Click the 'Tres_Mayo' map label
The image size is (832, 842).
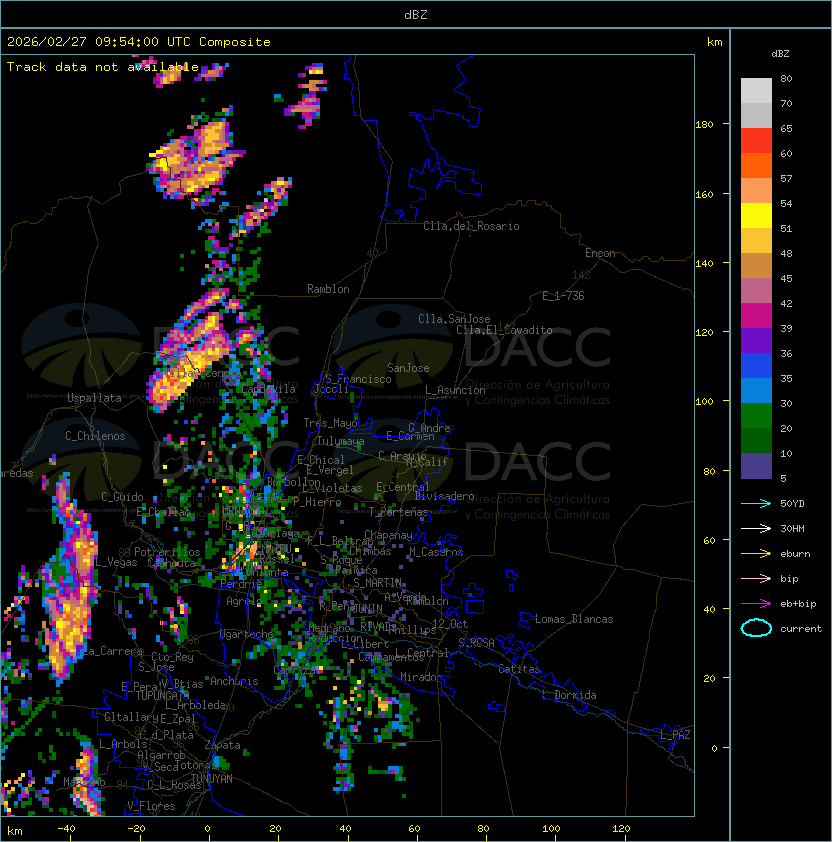(x=330, y=423)
